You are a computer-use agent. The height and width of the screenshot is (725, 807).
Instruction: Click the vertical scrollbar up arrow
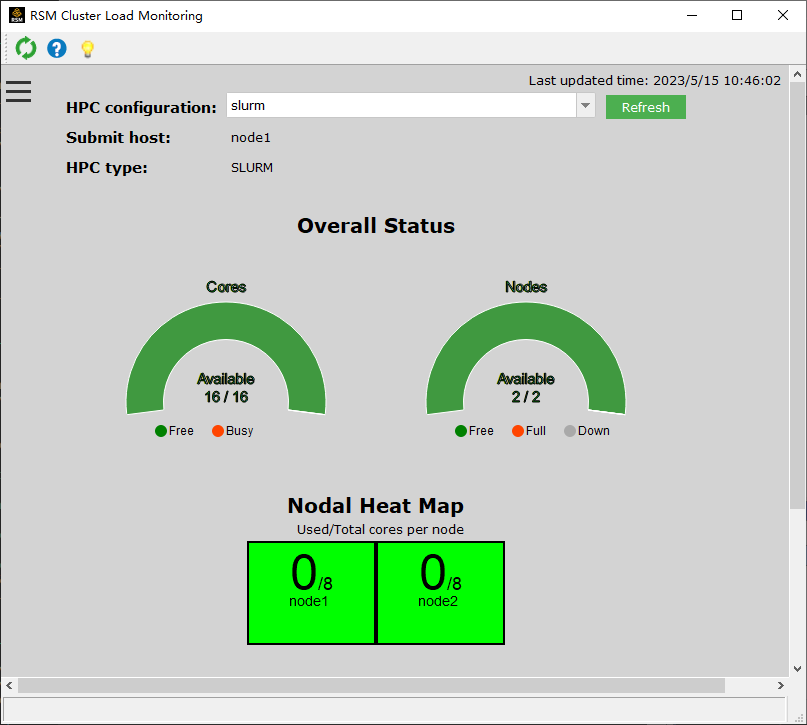coord(797,75)
